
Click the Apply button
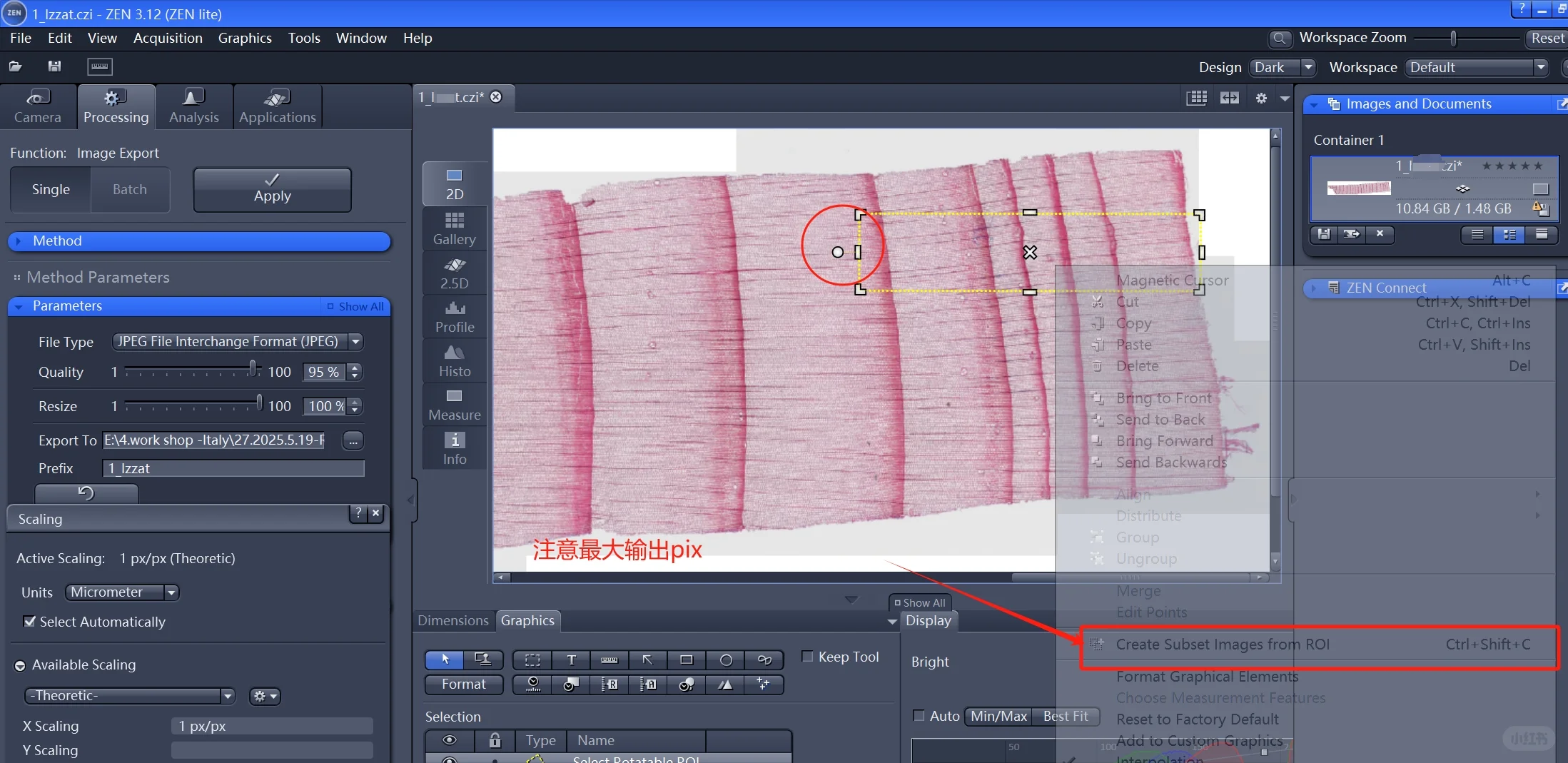(x=273, y=190)
